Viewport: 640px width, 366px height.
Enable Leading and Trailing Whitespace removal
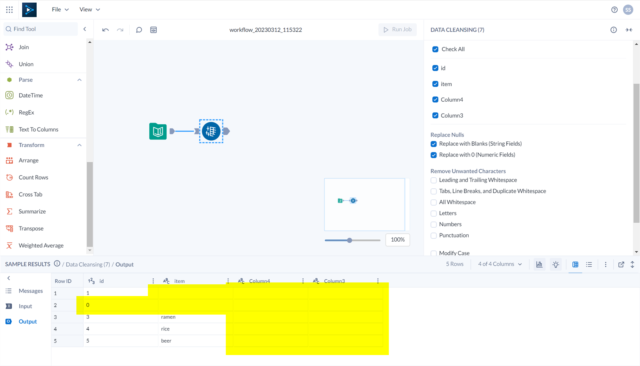433,180
